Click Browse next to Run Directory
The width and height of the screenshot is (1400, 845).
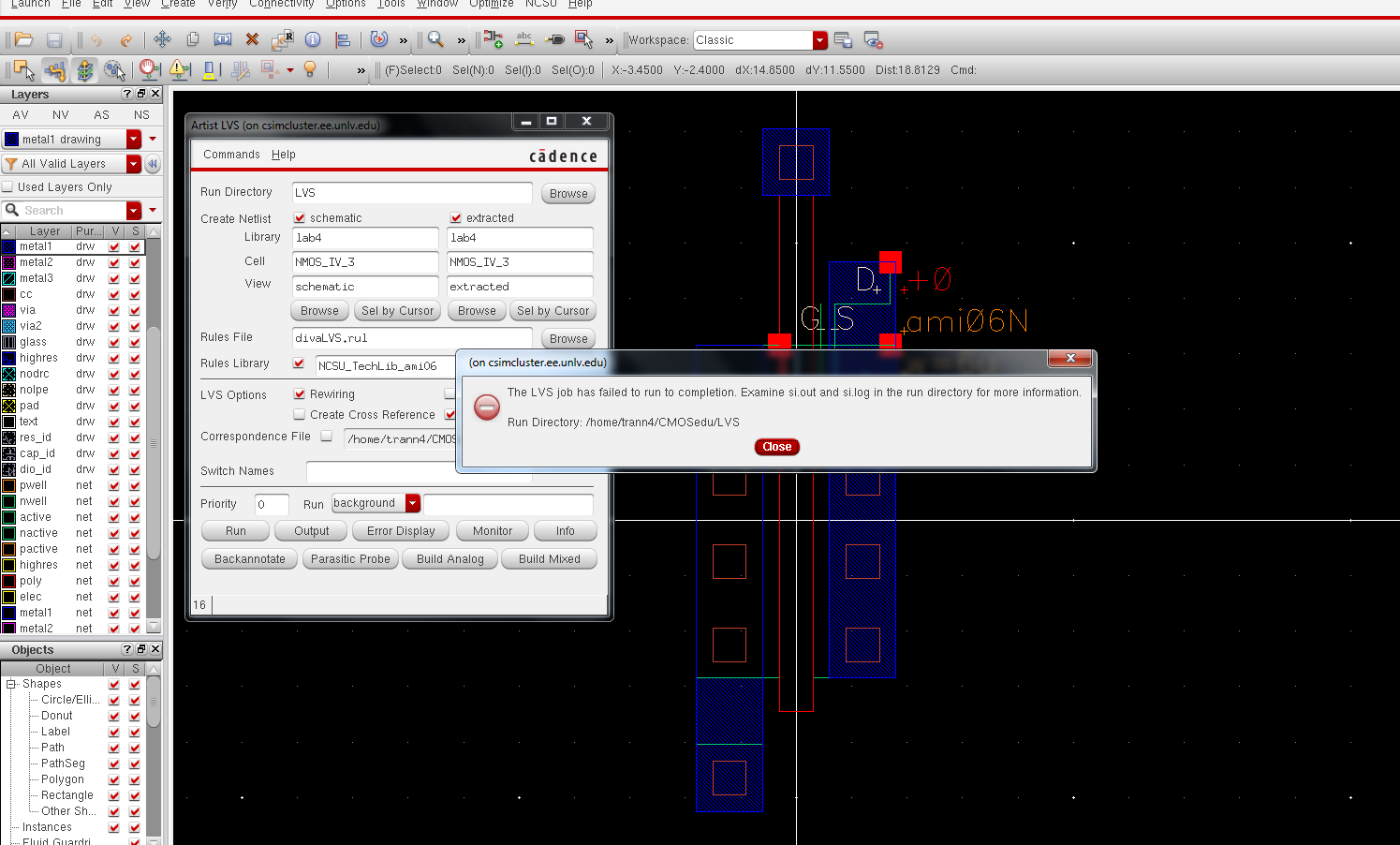tap(568, 194)
